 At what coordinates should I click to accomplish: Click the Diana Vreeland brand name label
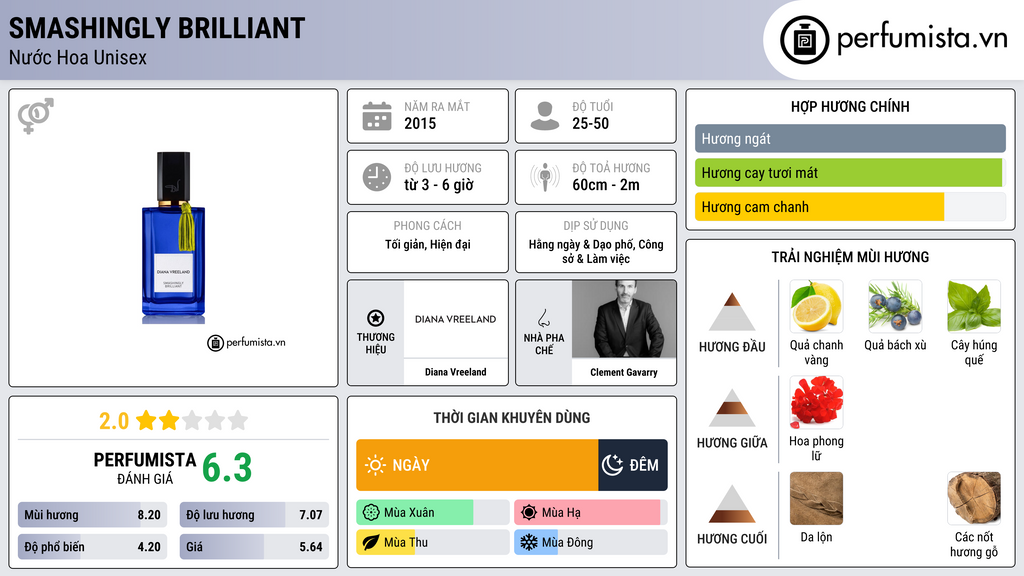point(455,372)
